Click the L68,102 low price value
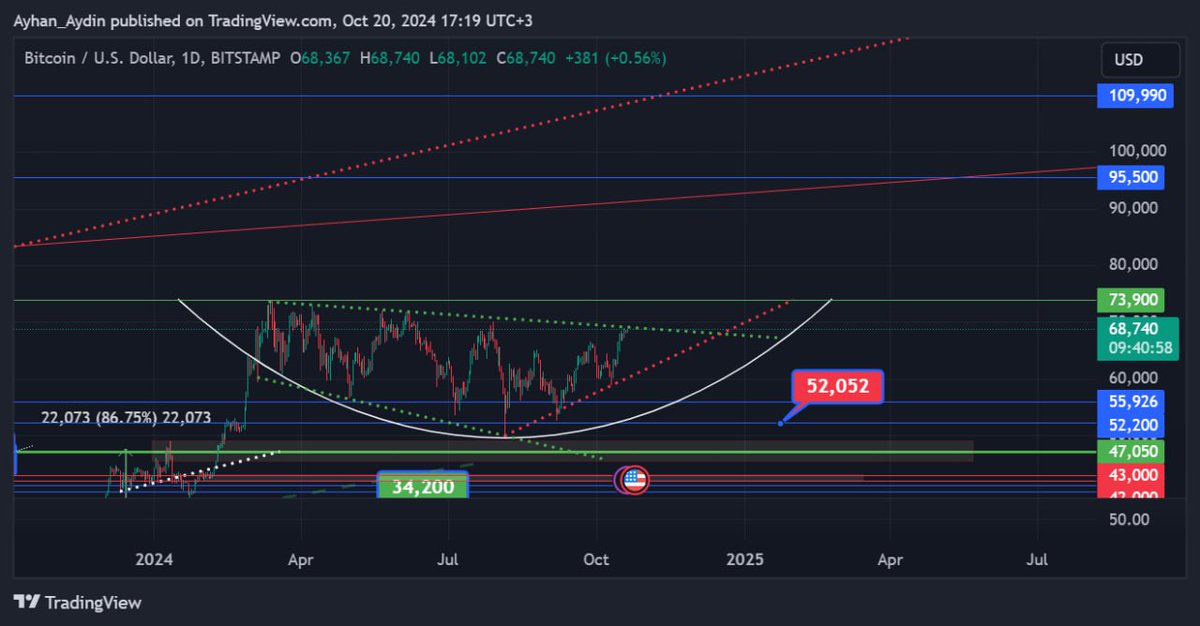Viewport: 1200px width, 626px height. pos(457,58)
